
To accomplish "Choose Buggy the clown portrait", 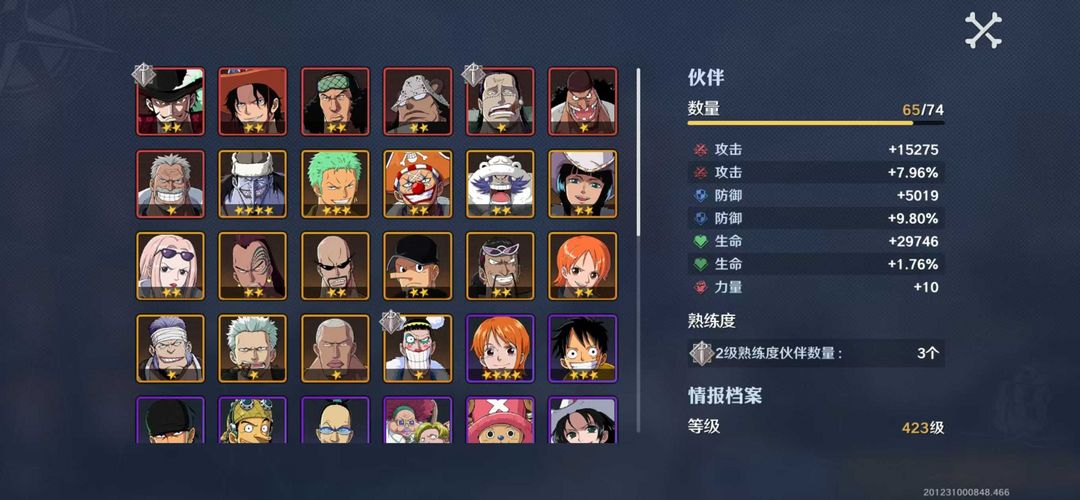I will 418,184.
